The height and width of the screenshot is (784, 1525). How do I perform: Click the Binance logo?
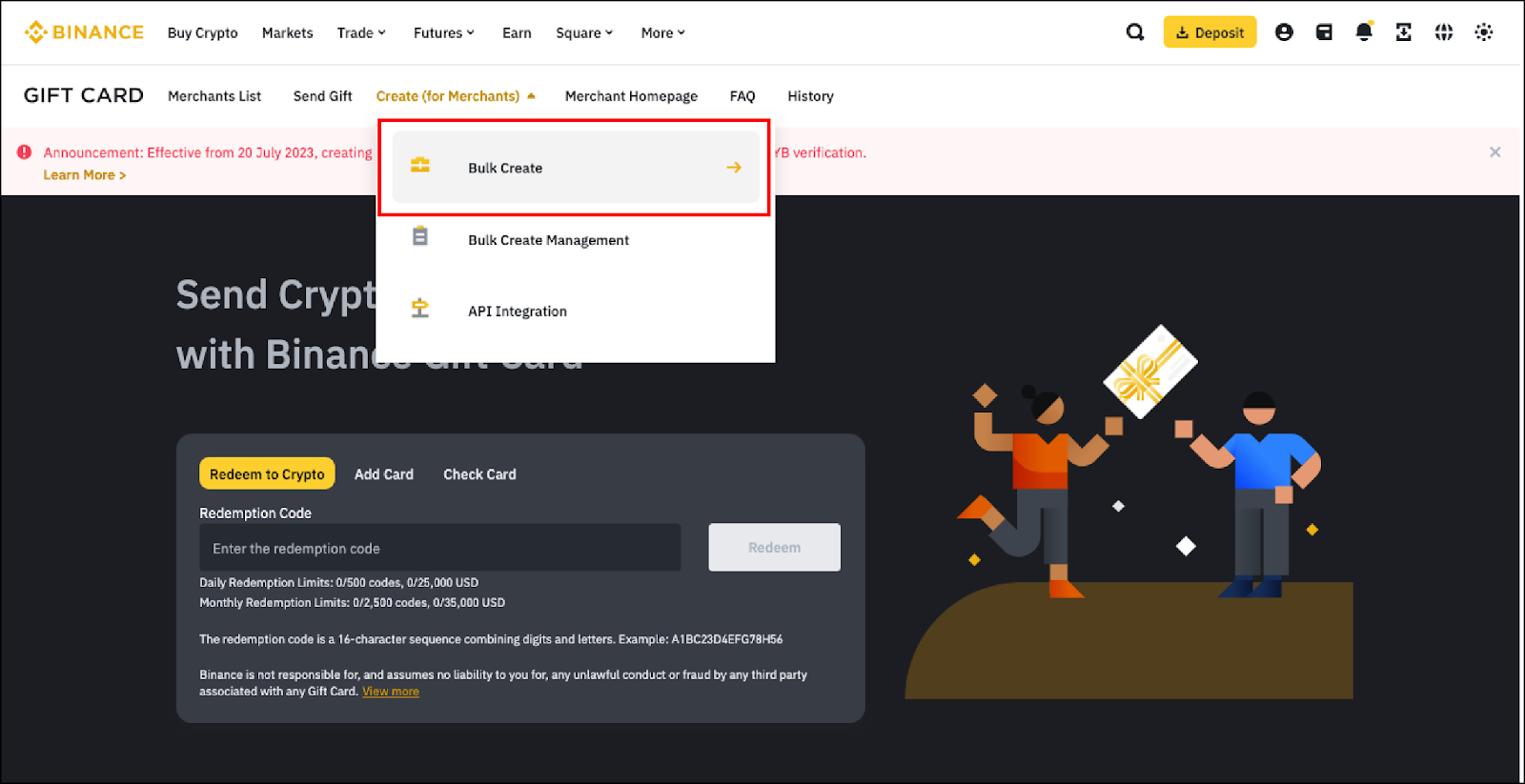(84, 32)
